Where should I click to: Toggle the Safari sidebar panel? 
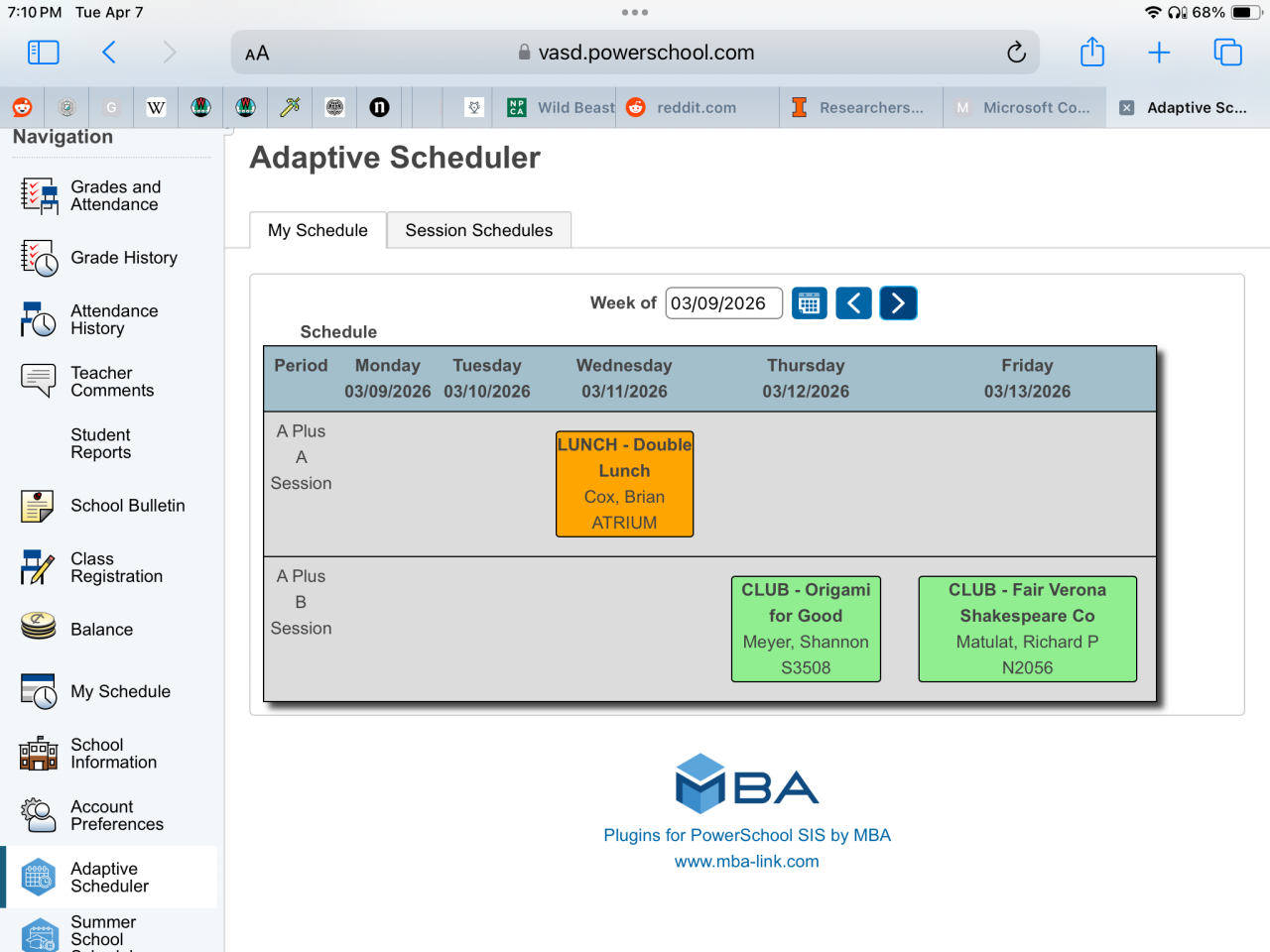click(44, 53)
